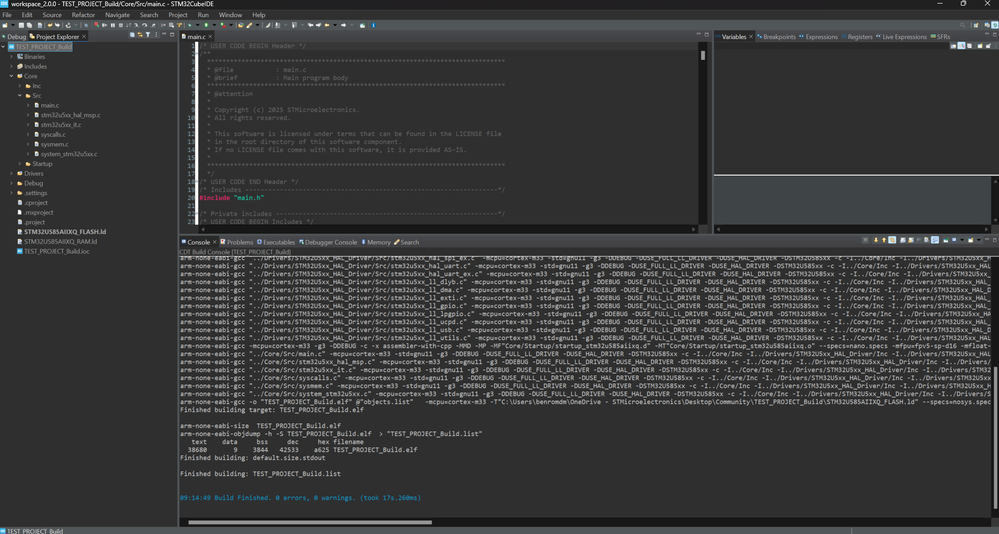
Task: Select the STM32U585AIIXQ_FLASH.ld file
Action: [64, 232]
